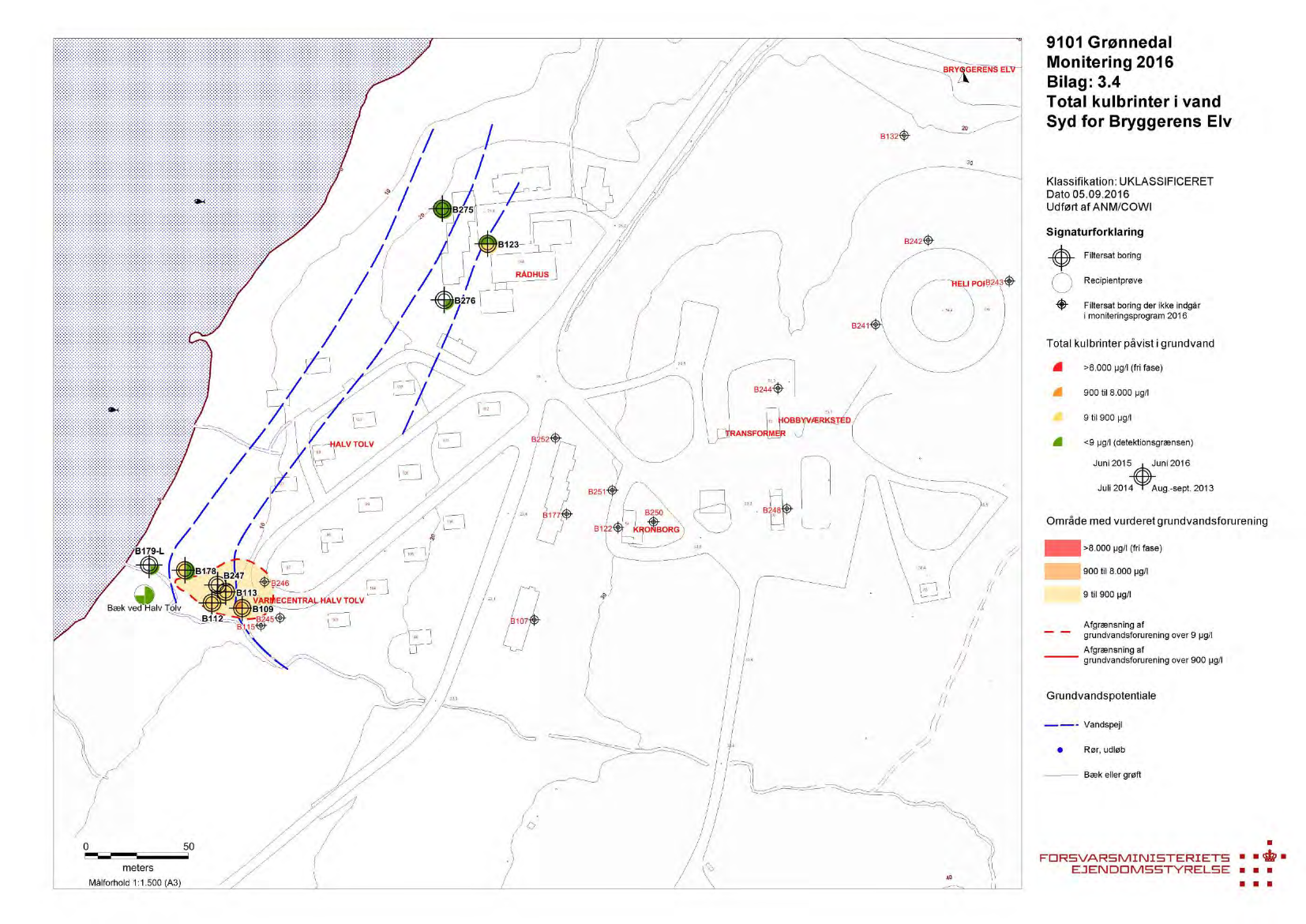Click the 'Dato 05.09.2016' text

tap(1087, 194)
